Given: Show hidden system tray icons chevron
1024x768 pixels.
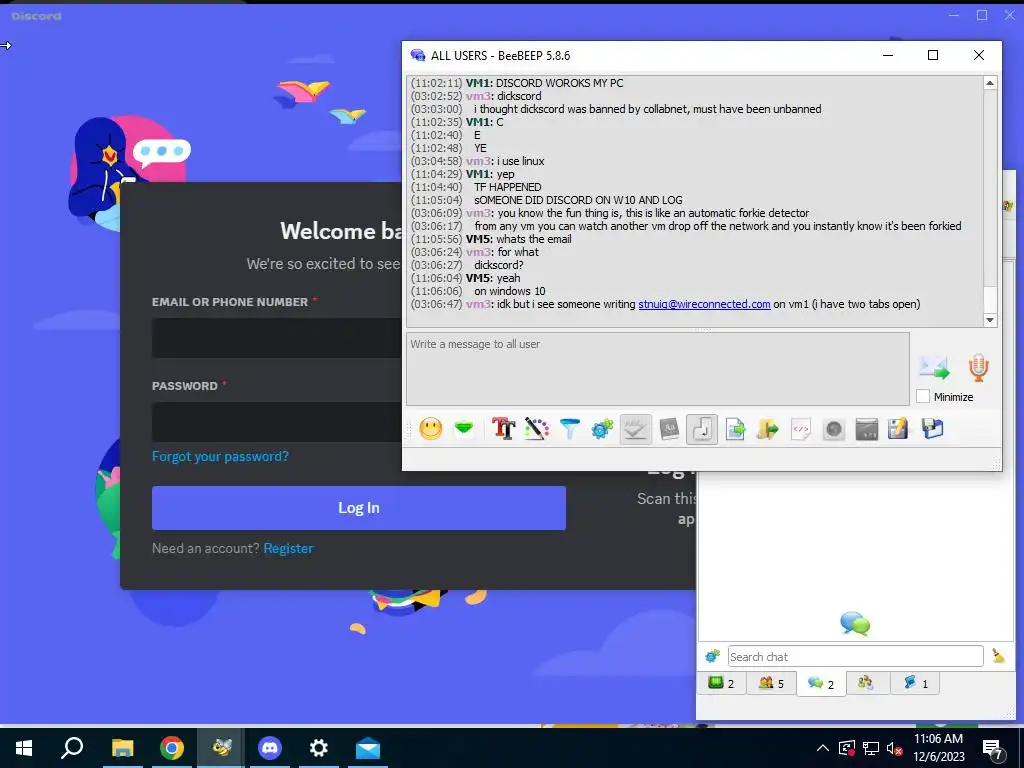Looking at the screenshot, I should pos(823,748).
